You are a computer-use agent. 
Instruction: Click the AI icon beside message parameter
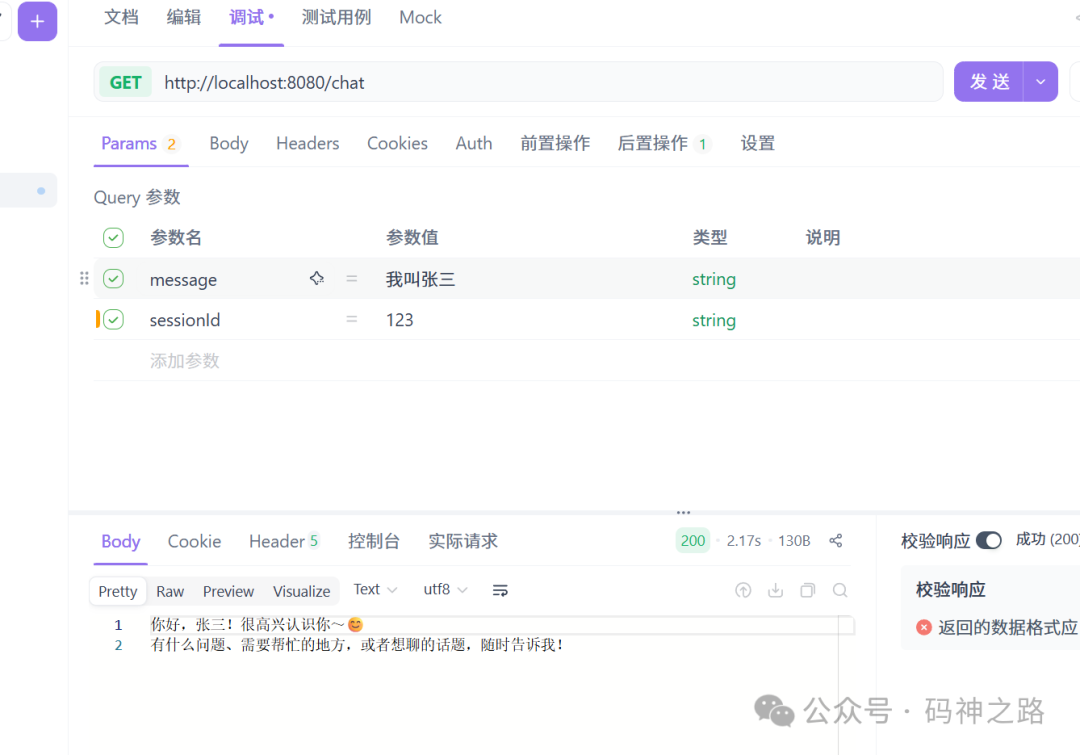[x=317, y=279]
